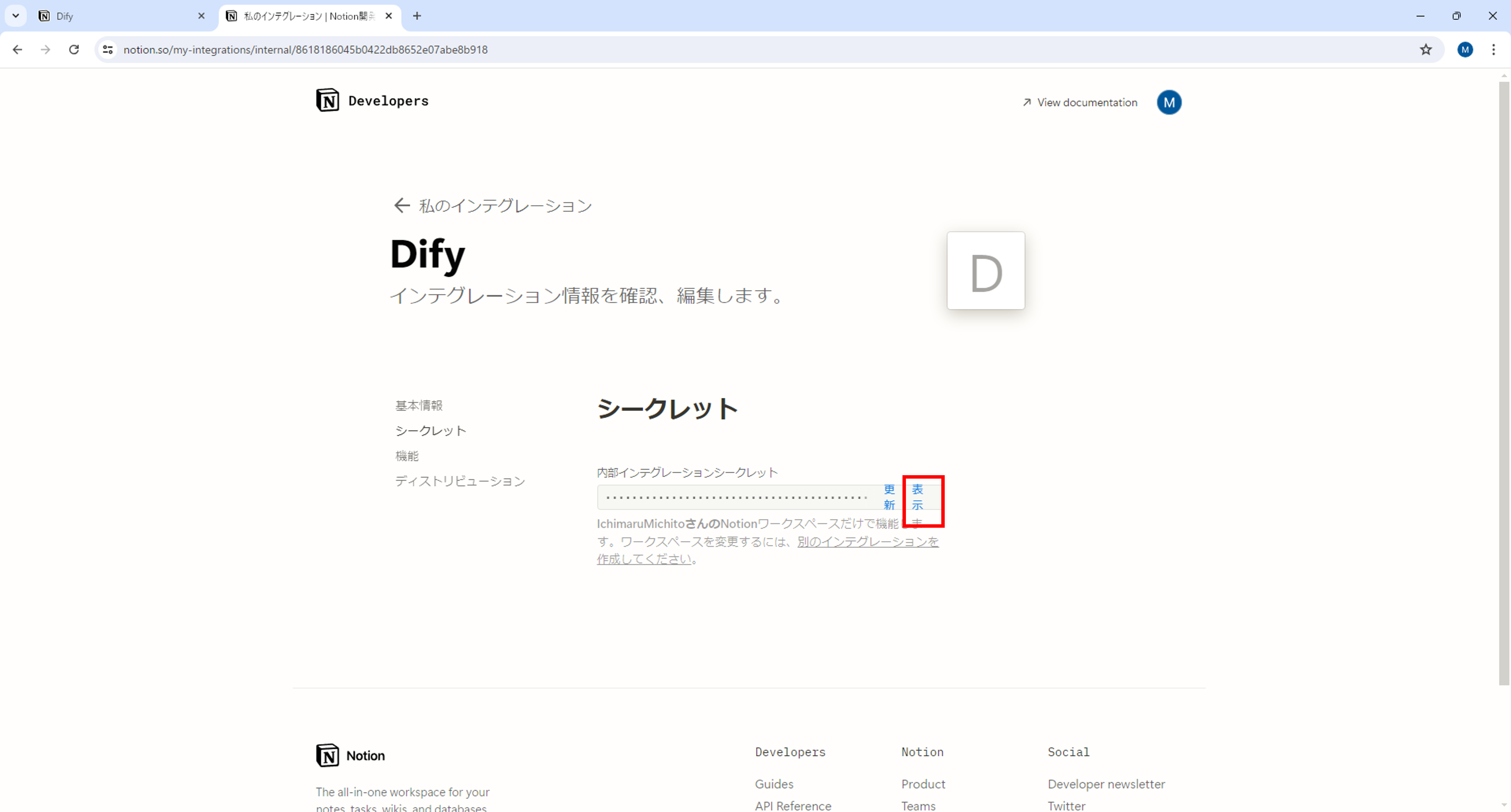Click the Notion Developers logo icon
Viewport: 1511px width, 812px height.
coord(327,101)
